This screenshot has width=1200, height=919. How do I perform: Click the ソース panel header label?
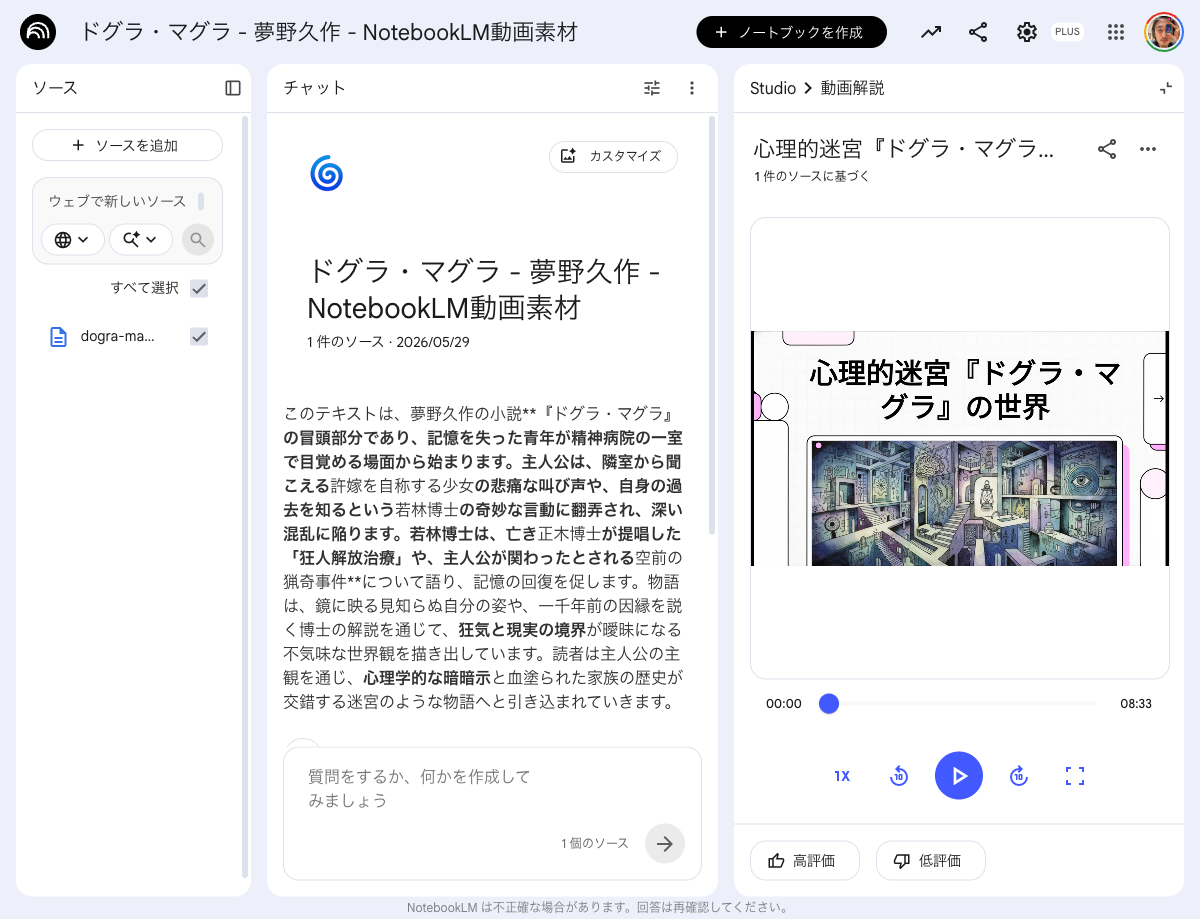point(55,88)
